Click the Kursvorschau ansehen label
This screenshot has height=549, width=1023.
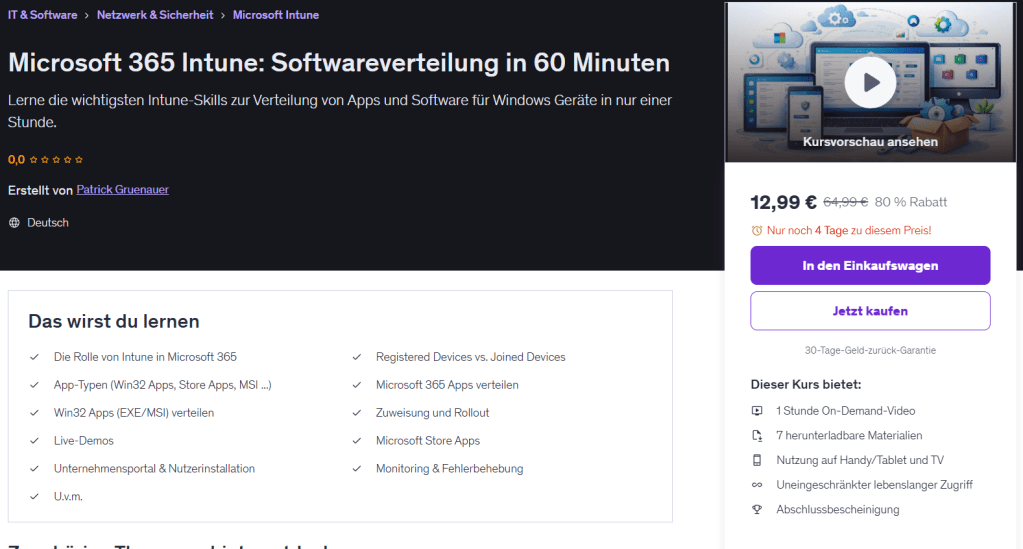pyautogui.click(x=870, y=142)
